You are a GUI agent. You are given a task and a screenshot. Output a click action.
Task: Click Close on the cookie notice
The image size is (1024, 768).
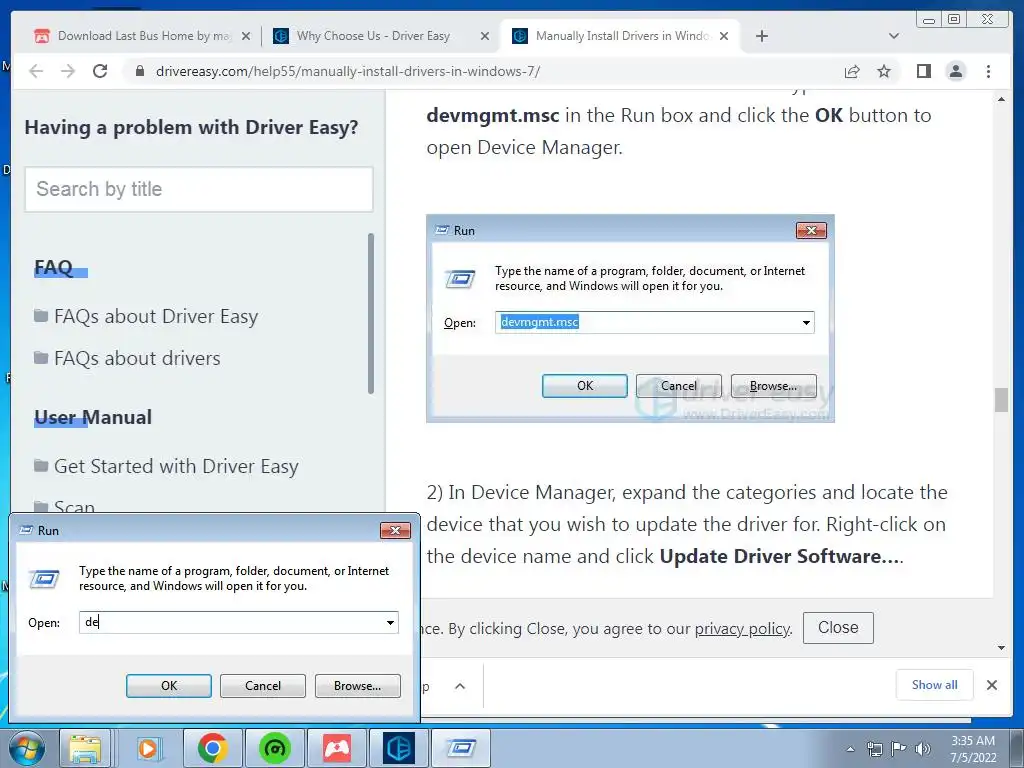pyautogui.click(x=838, y=628)
